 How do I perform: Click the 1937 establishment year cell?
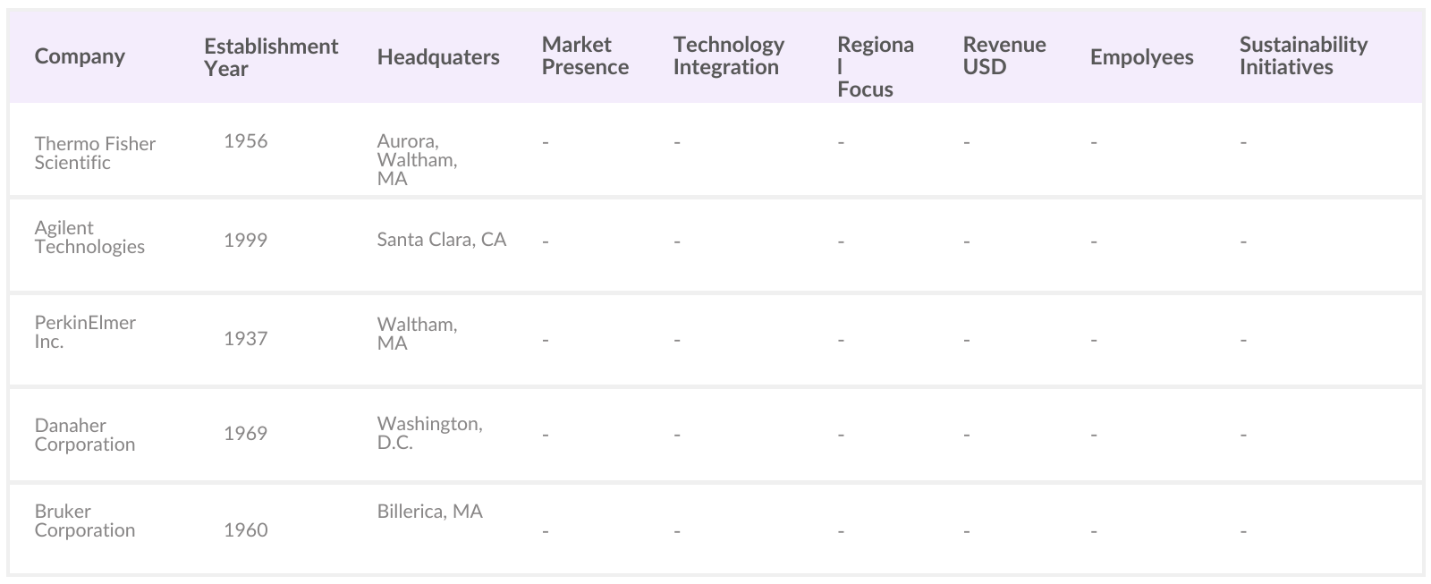(x=245, y=340)
